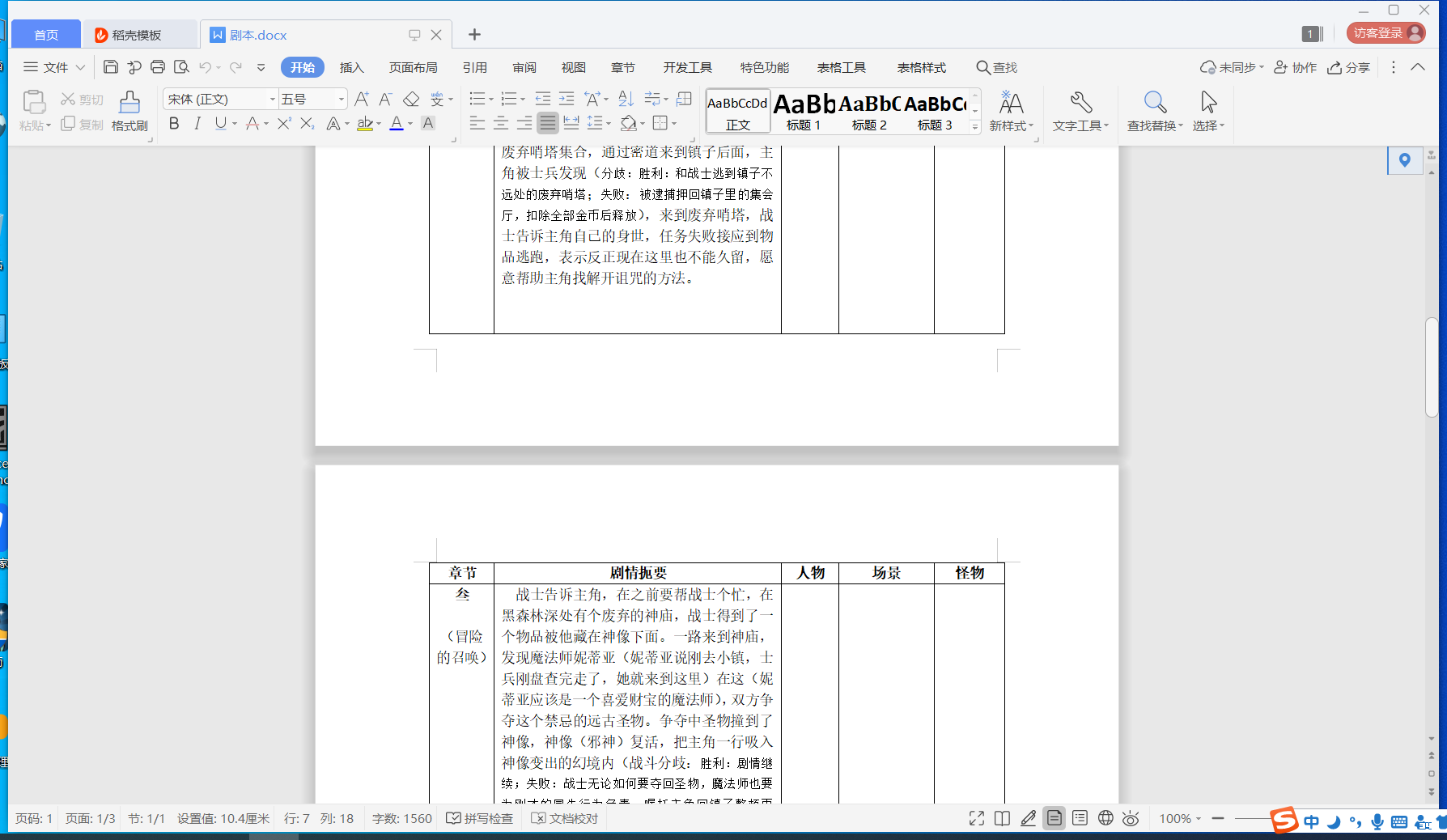Open the 表格工具 ribbon tab
This screenshot has width=1447, height=840.
(842, 67)
